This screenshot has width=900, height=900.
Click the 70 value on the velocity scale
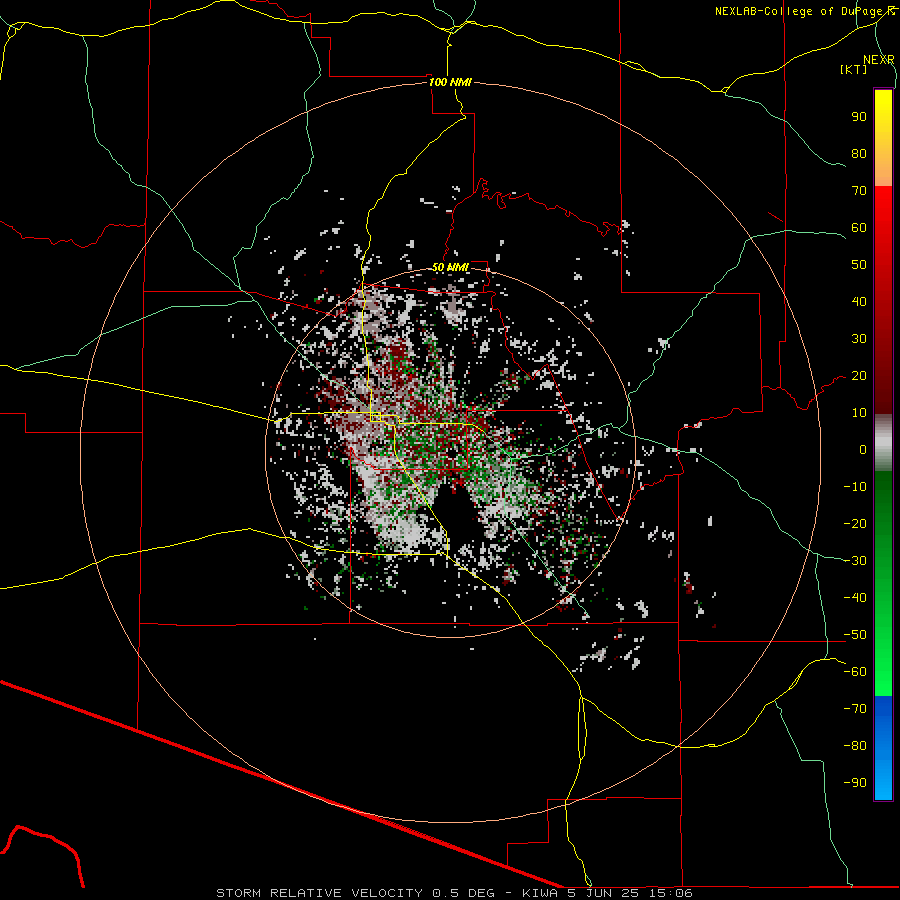coord(859,191)
